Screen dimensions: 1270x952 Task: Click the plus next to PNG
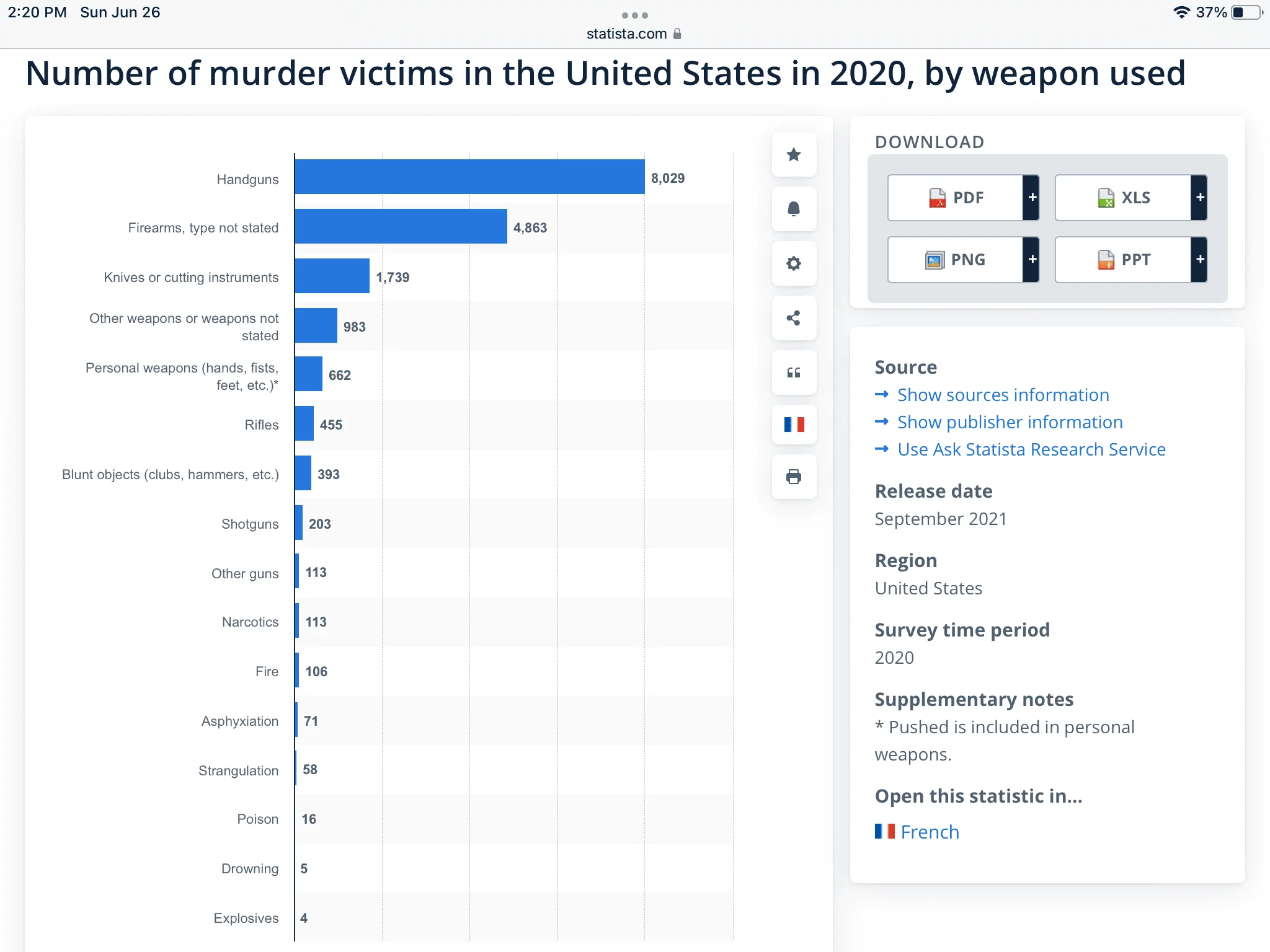[x=1032, y=260]
